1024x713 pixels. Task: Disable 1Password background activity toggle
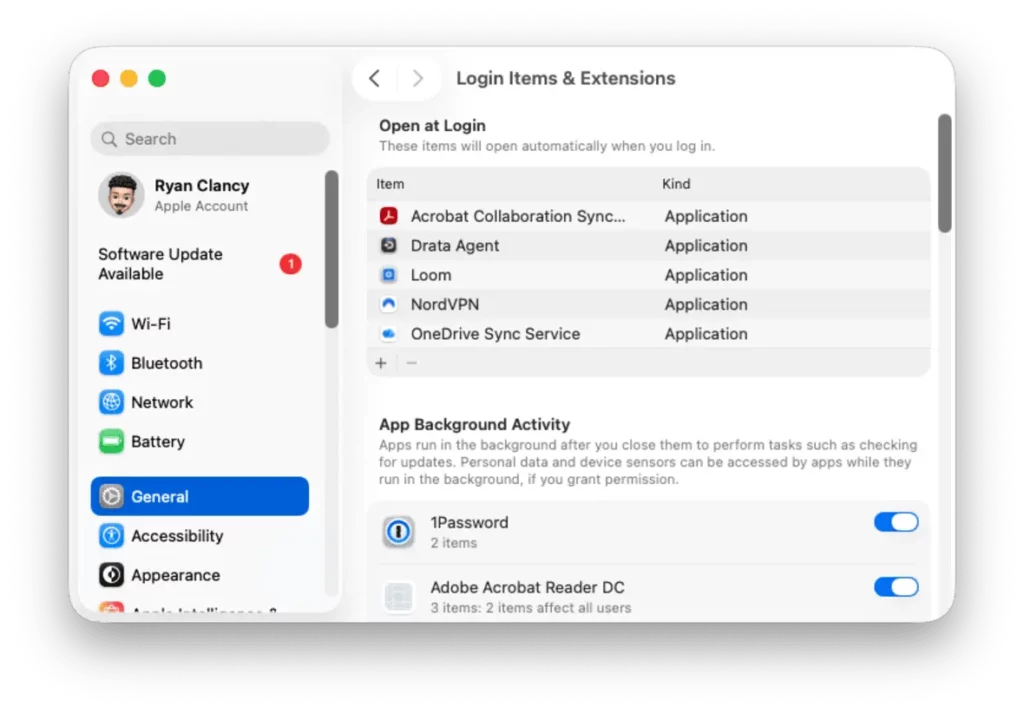(895, 522)
